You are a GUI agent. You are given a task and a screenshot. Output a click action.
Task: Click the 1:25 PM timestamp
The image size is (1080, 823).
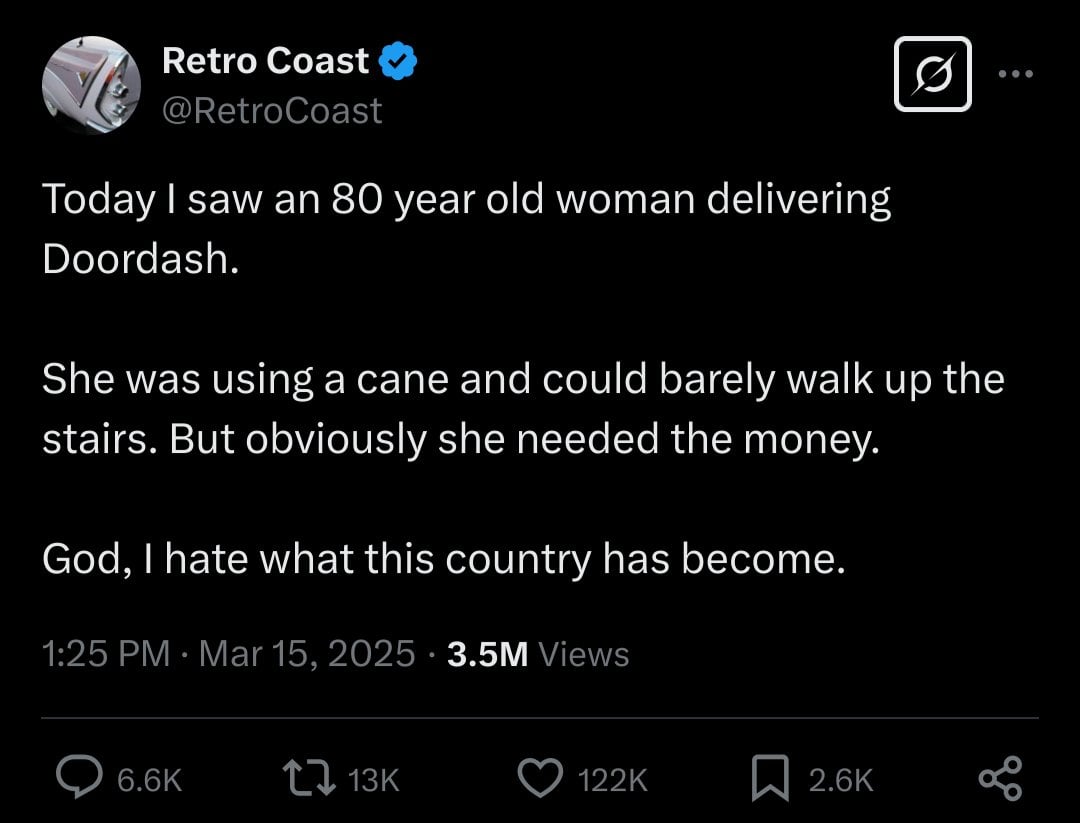click(x=106, y=654)
